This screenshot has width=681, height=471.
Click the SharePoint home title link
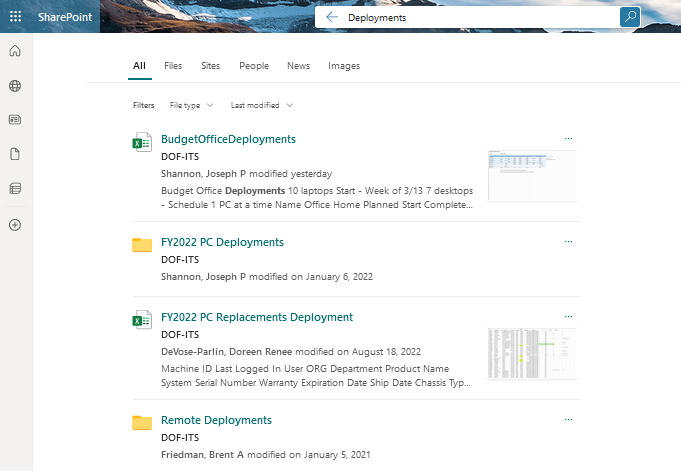pos(65,17)
